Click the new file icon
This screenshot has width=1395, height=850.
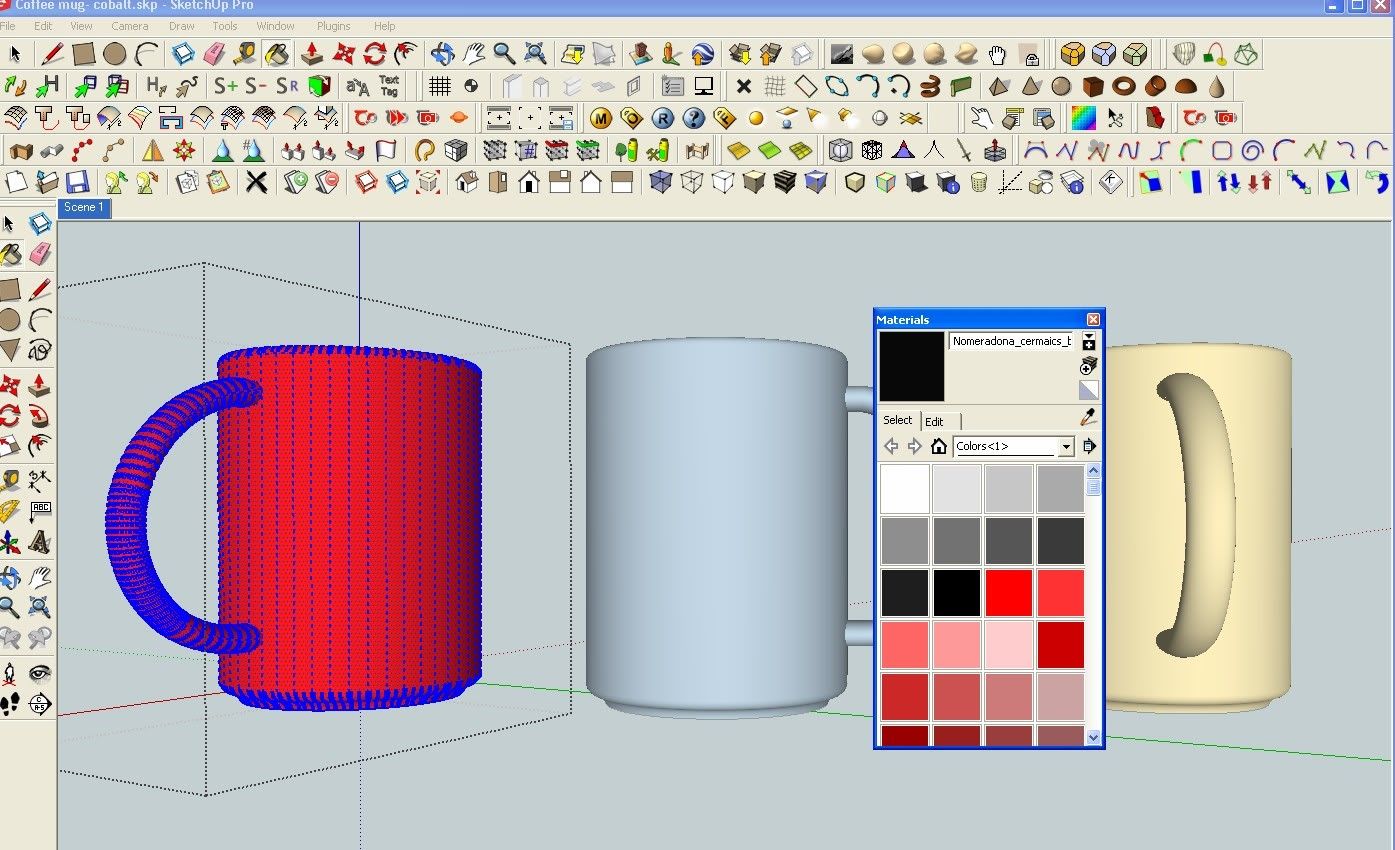coord(16,182)
